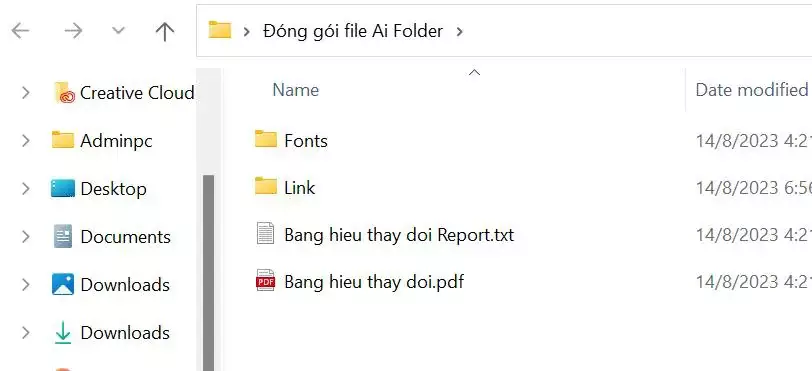Open recent locations dropdown chevron
The image size is (812, 371).
119,31
